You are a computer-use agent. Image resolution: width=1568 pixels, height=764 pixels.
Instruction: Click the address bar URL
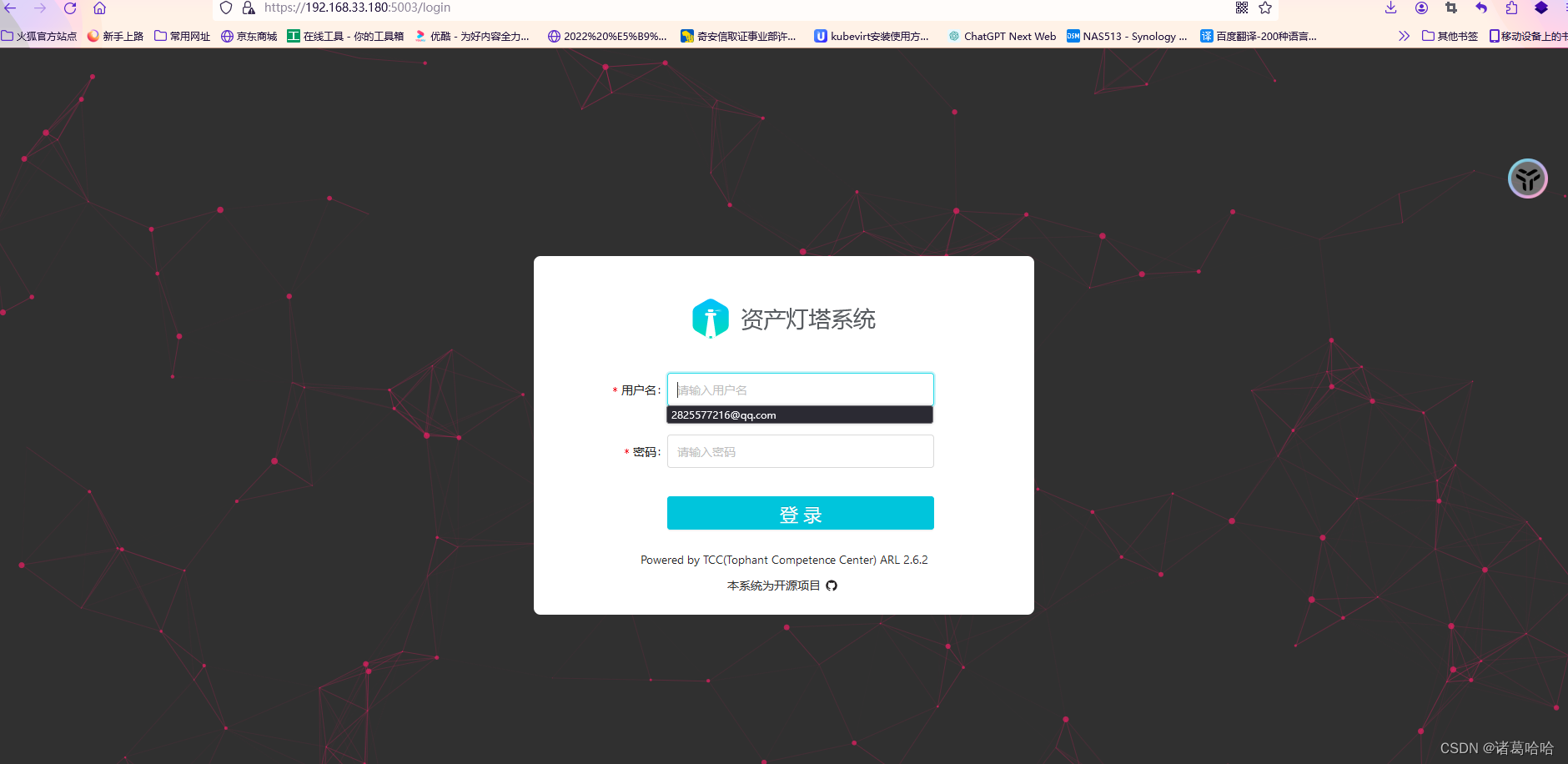point(357,8)
